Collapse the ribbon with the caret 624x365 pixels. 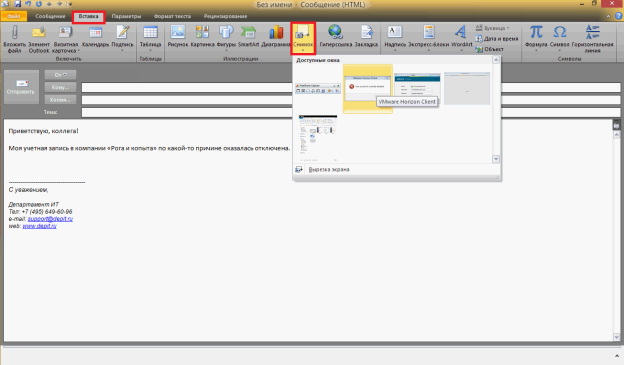[x=608, y=16]
